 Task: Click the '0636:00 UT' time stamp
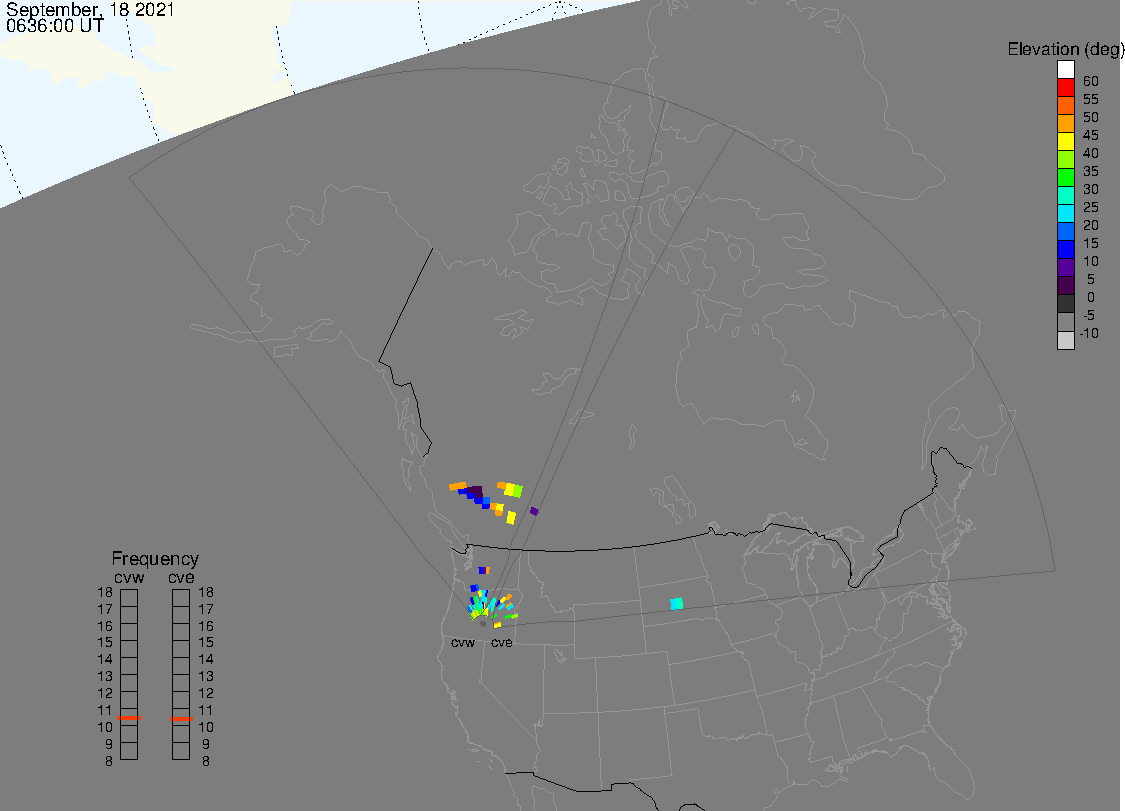click(x=55, y=26)
